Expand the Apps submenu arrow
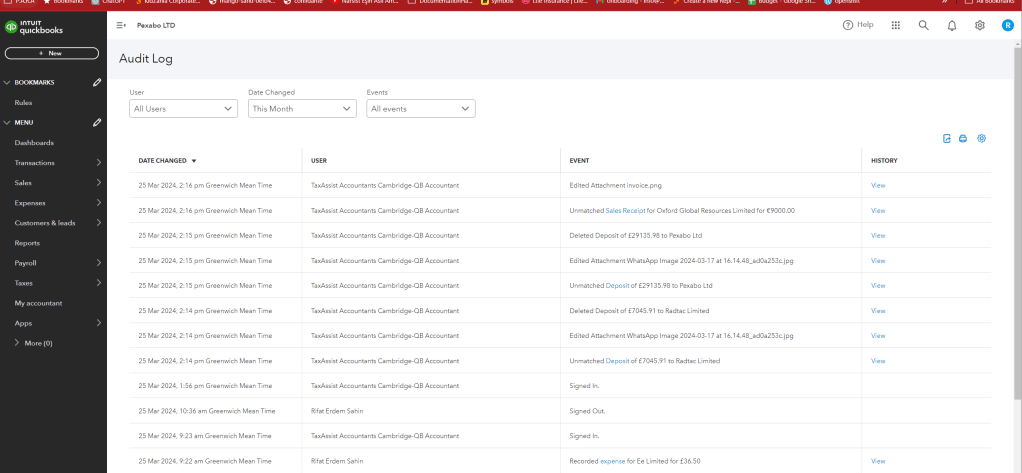The image size is (1022, 473). click(99, 323)
